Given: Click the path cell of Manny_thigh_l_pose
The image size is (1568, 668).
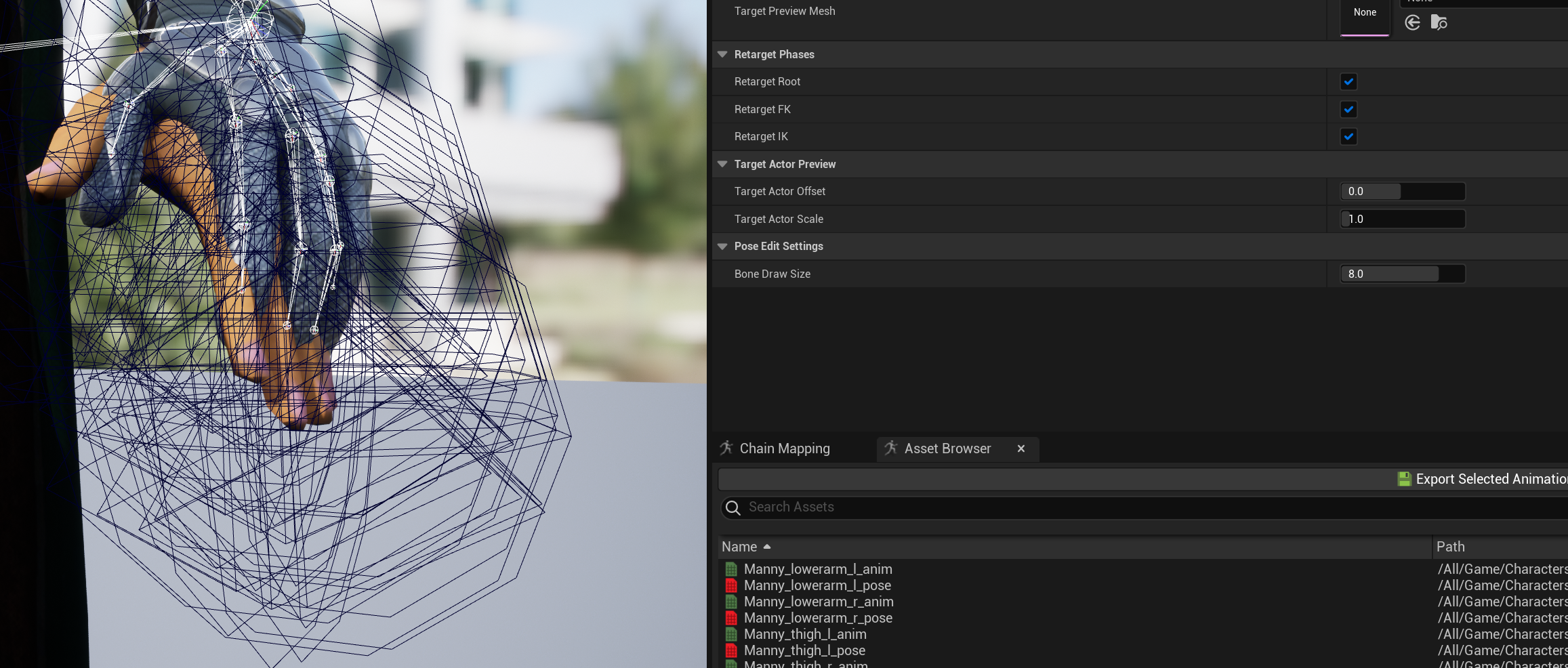Looking at the screenshot, I should [x=1502, y=650].
